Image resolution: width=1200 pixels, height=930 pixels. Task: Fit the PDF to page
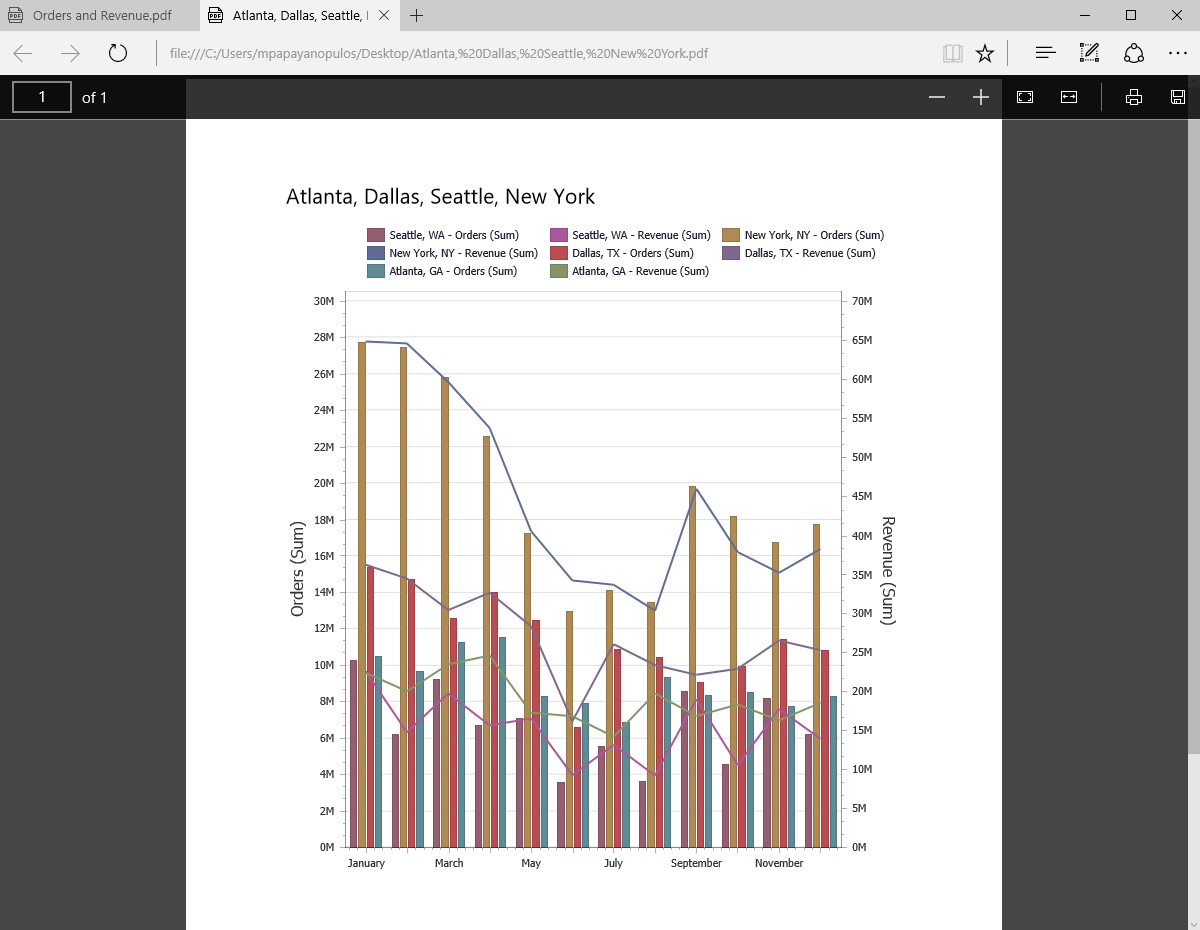(1025, 97)
